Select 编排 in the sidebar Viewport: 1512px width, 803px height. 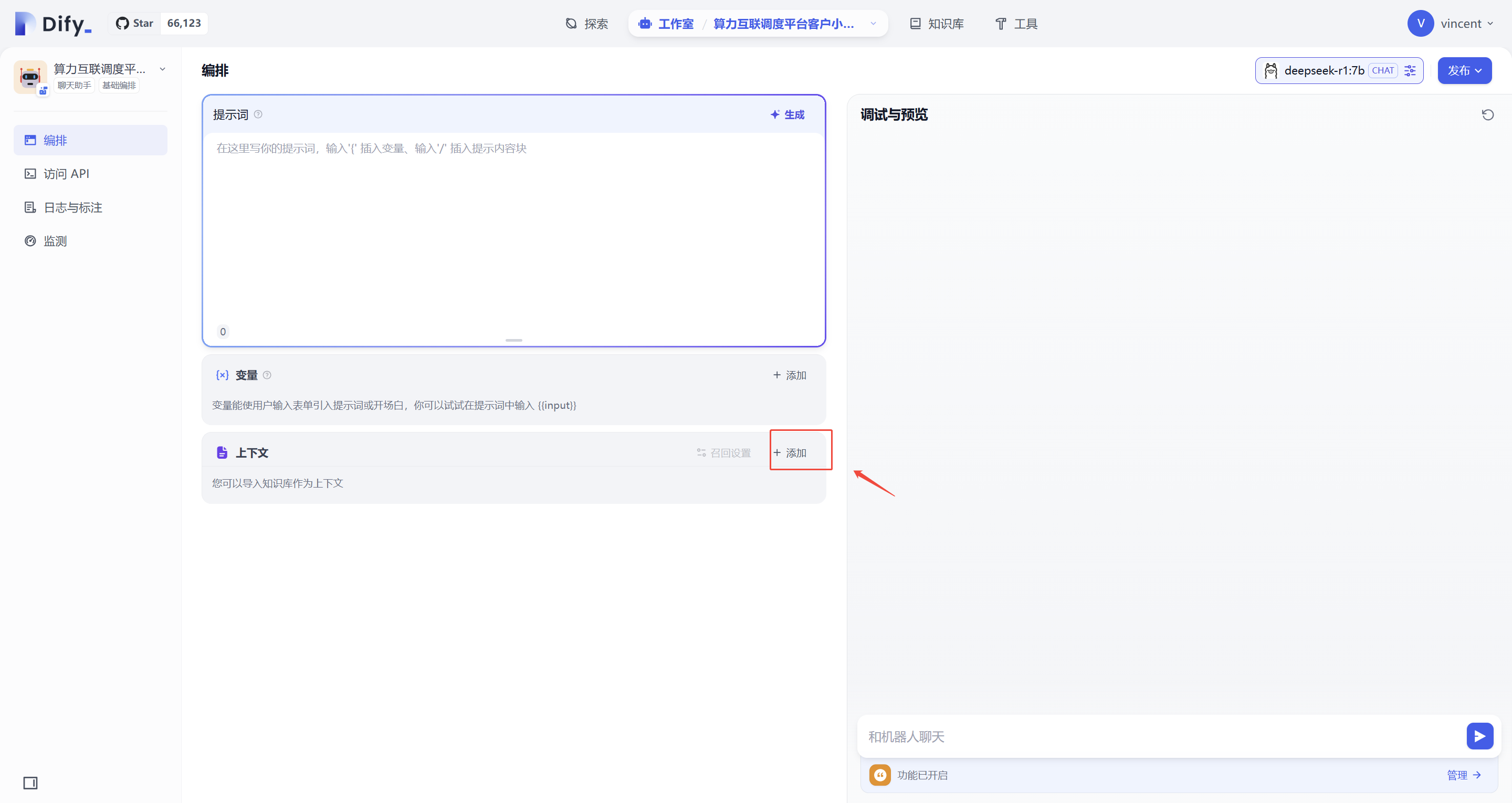pos(90,140)
